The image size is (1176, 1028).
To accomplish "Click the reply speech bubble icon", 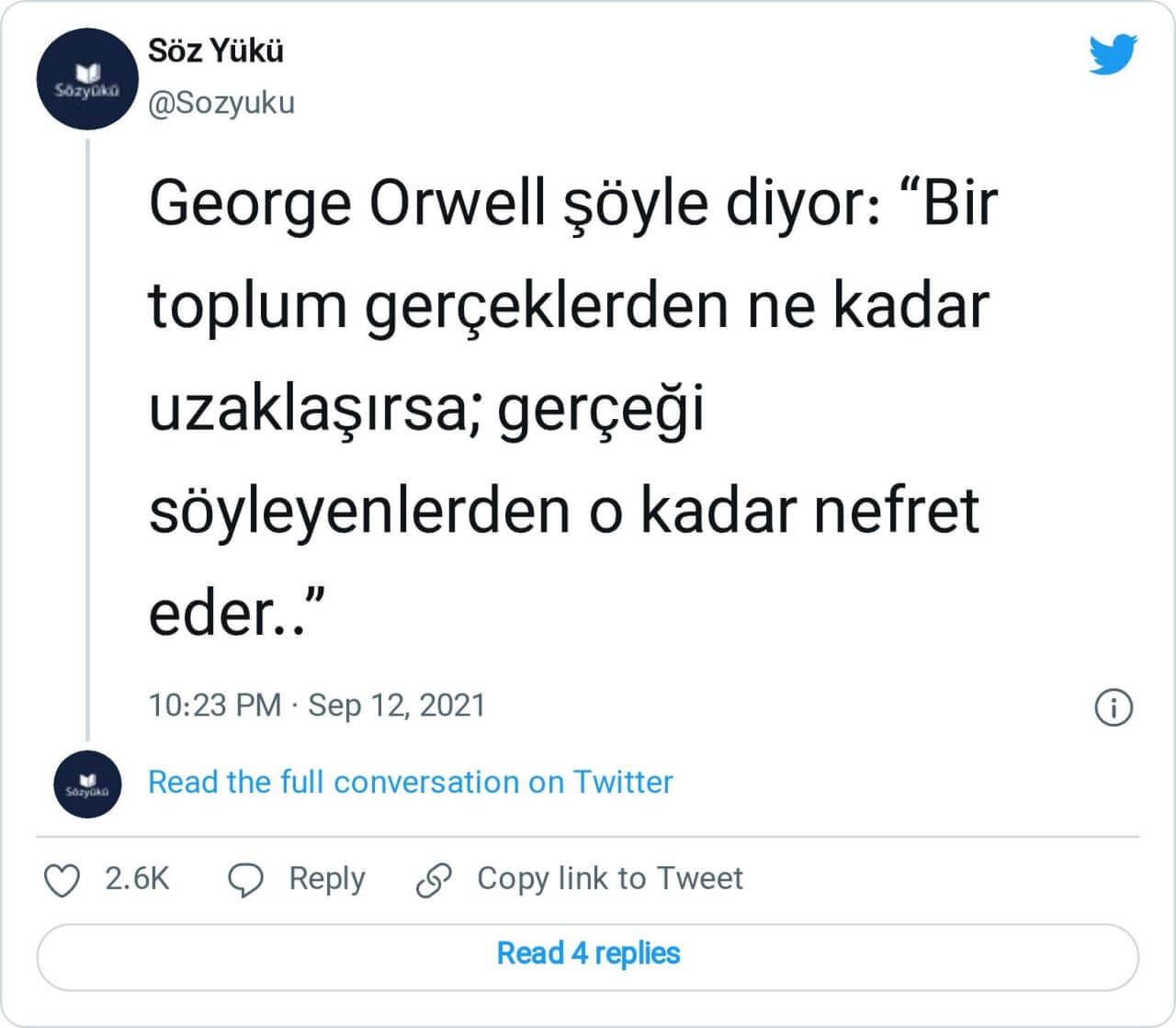I will pyautogui.click(x=245, y=879).
